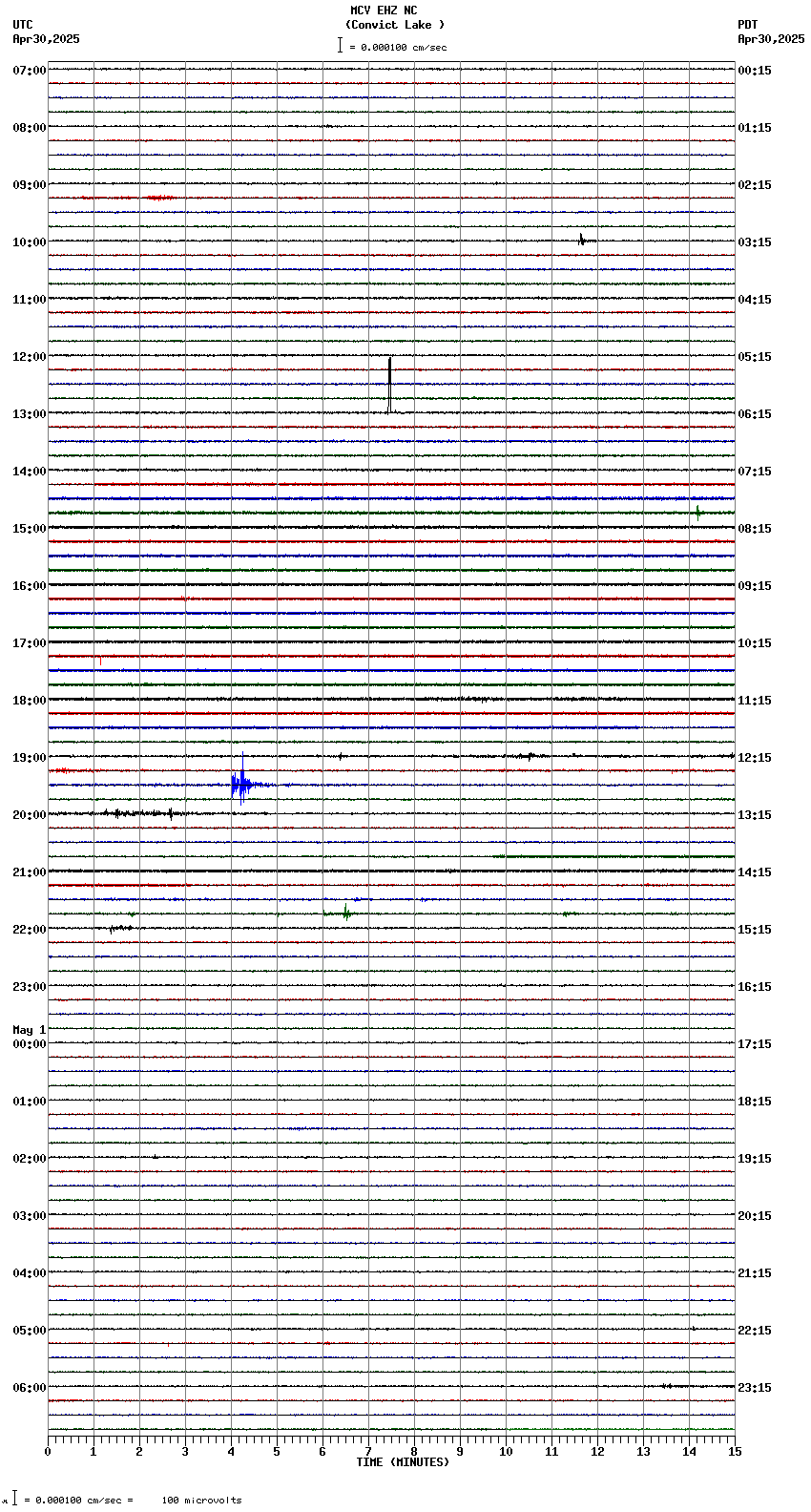Click the "06:00" UTC row label
This screenshot has height=1512, width=811.
[30, 1388]
